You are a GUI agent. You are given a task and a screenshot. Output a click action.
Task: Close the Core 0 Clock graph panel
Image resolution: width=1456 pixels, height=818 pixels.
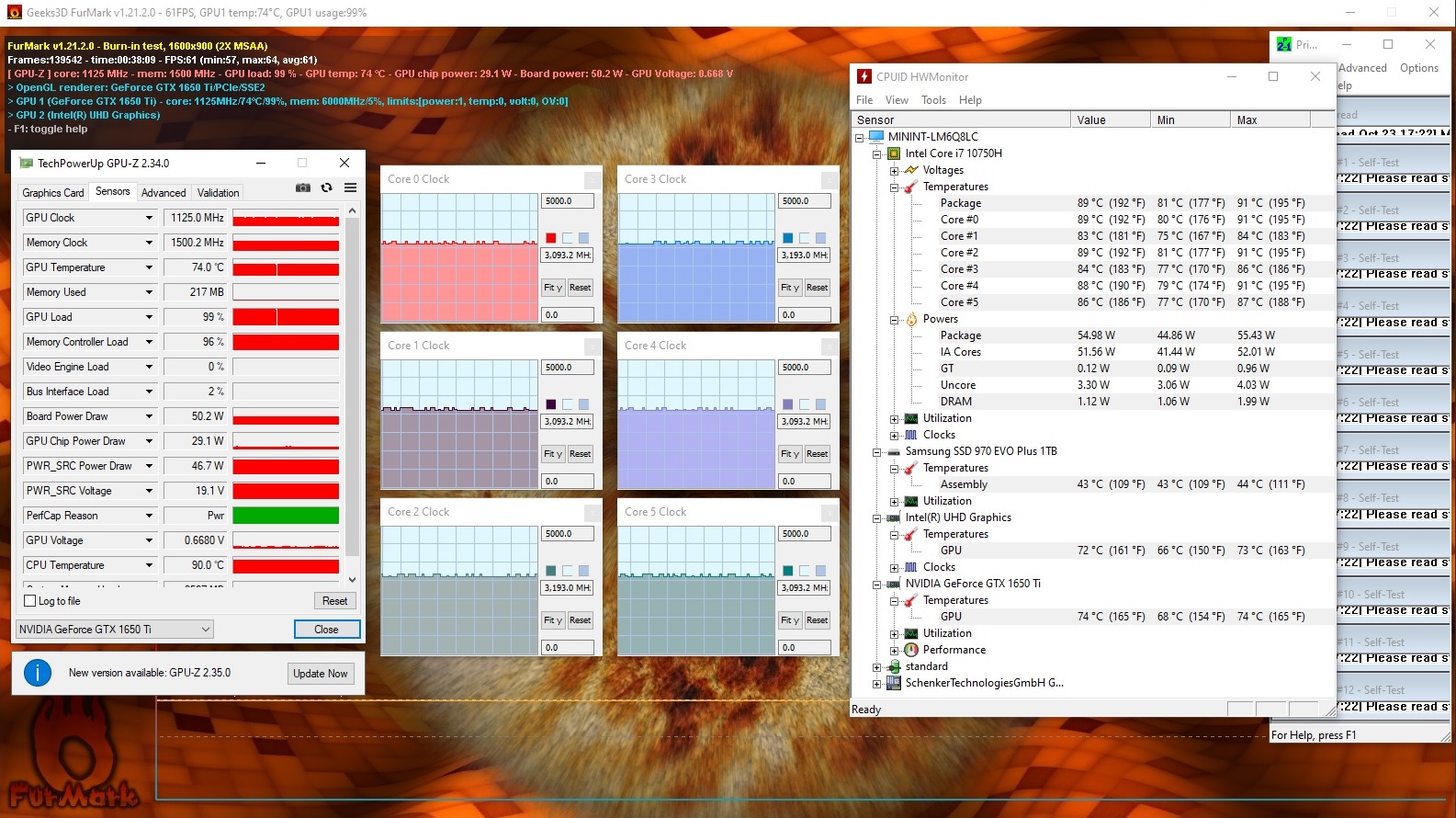[x=593, y=179]
